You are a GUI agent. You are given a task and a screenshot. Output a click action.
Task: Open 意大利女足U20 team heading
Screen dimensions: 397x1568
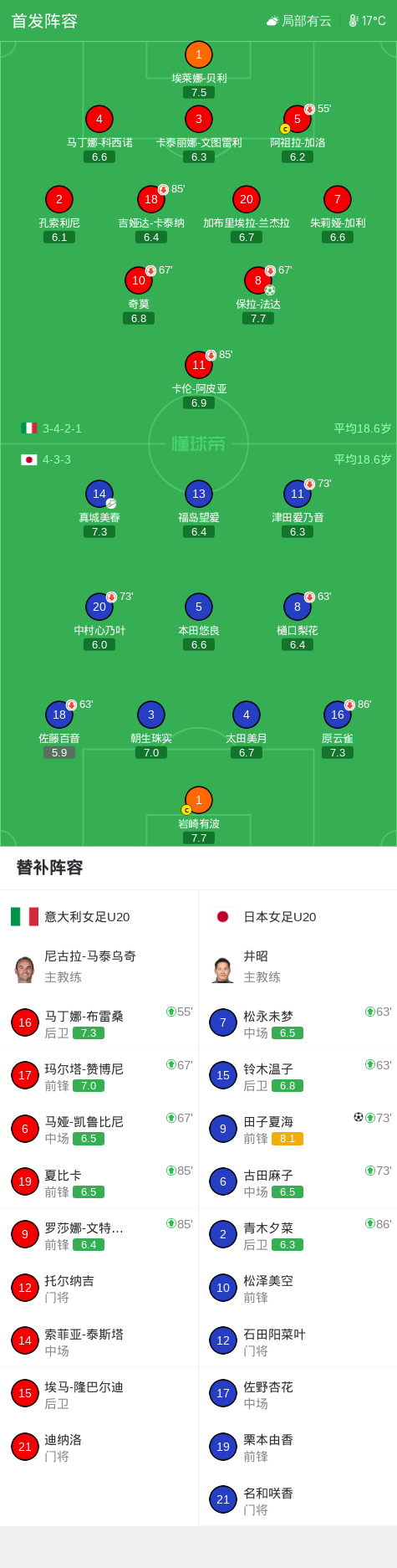(87, 917)
